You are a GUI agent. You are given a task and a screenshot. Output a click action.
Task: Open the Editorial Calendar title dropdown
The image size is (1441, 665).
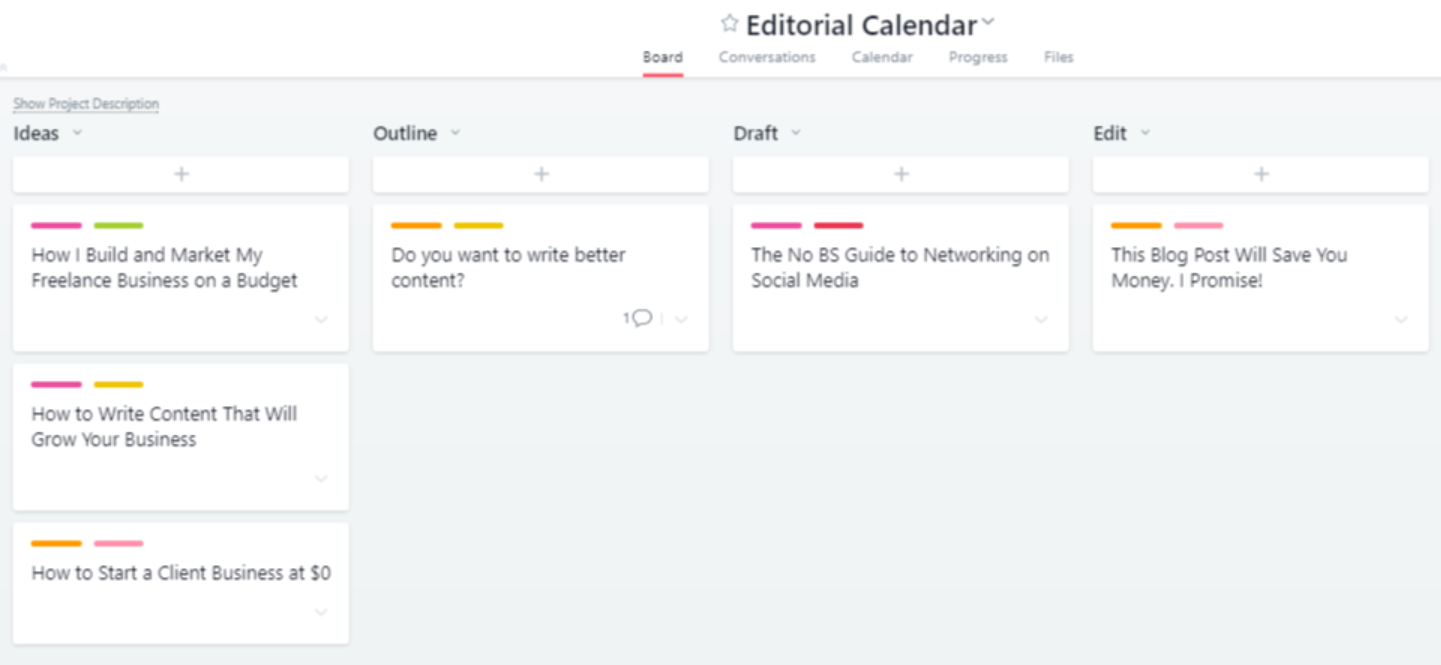point(988,21)
